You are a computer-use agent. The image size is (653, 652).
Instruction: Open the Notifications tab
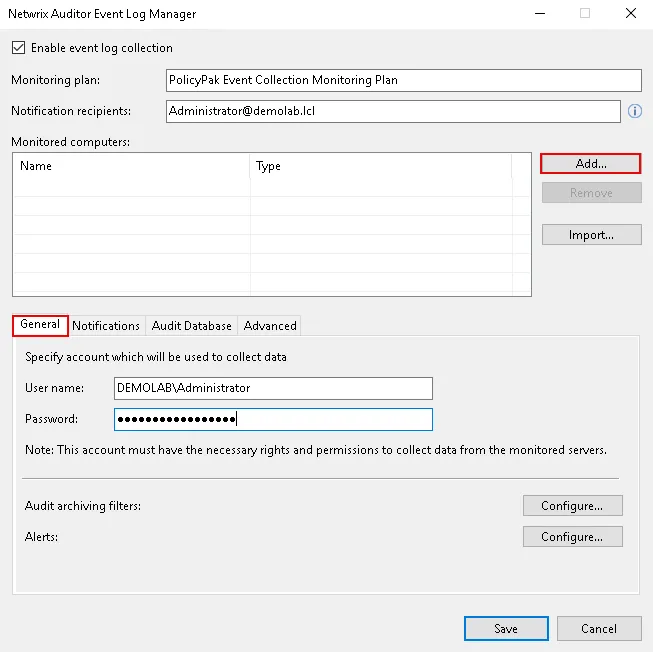pyautogui.click(x=106, y=326)
